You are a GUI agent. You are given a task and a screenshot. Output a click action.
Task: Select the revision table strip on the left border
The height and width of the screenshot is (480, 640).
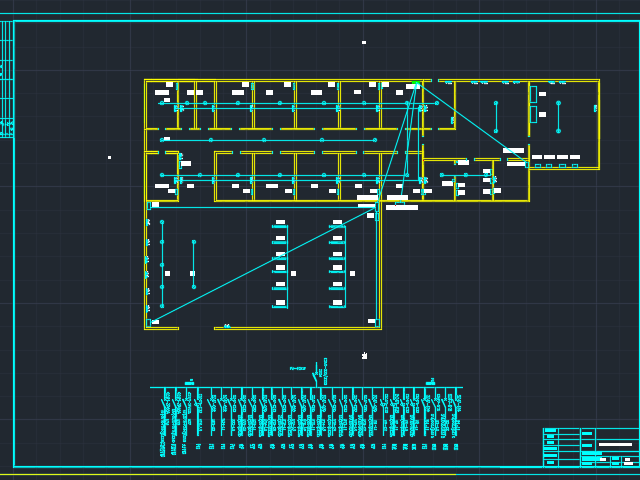7,79
